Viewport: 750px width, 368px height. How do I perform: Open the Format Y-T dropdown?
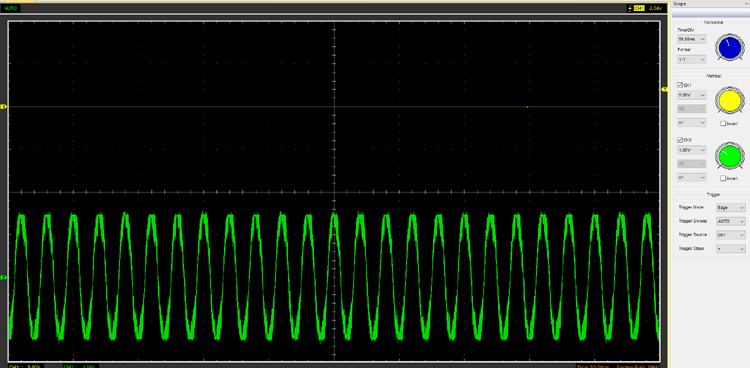click(x=692, y=59)
